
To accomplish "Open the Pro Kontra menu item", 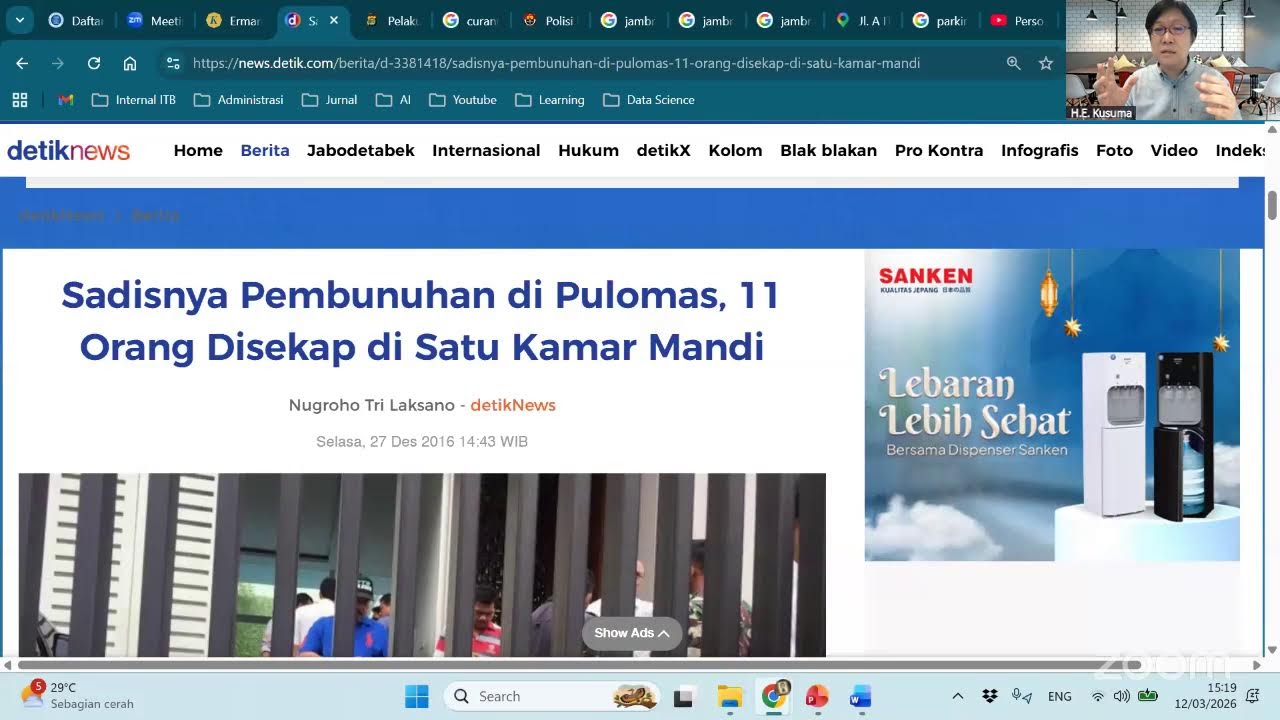I will click(939, 150).
